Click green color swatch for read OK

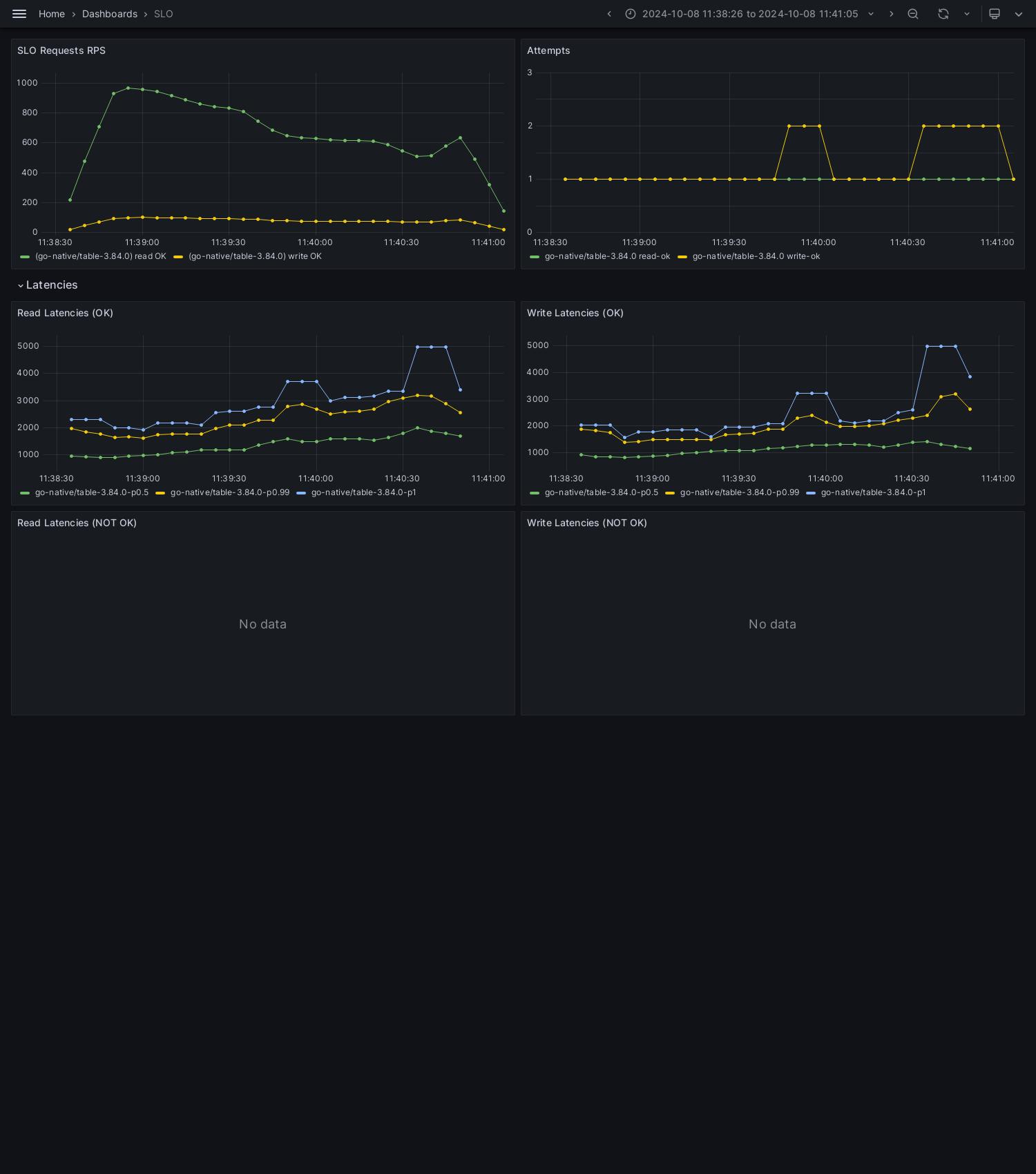click(x=25, y=257)
